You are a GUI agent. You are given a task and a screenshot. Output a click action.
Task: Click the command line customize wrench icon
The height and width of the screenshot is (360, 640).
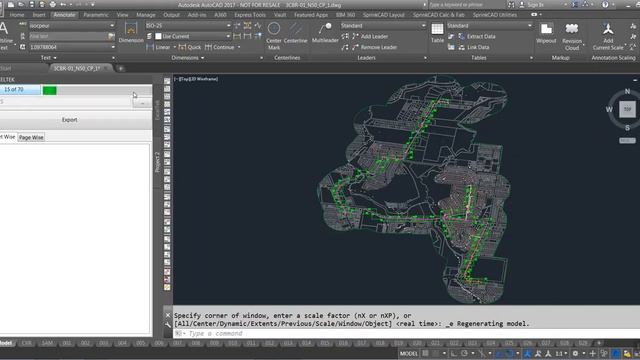[x=168, y=325]
